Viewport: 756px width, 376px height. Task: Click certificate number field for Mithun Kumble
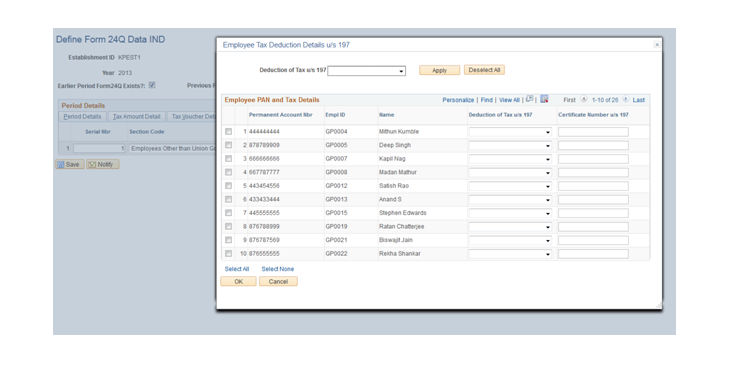[593, 132]
